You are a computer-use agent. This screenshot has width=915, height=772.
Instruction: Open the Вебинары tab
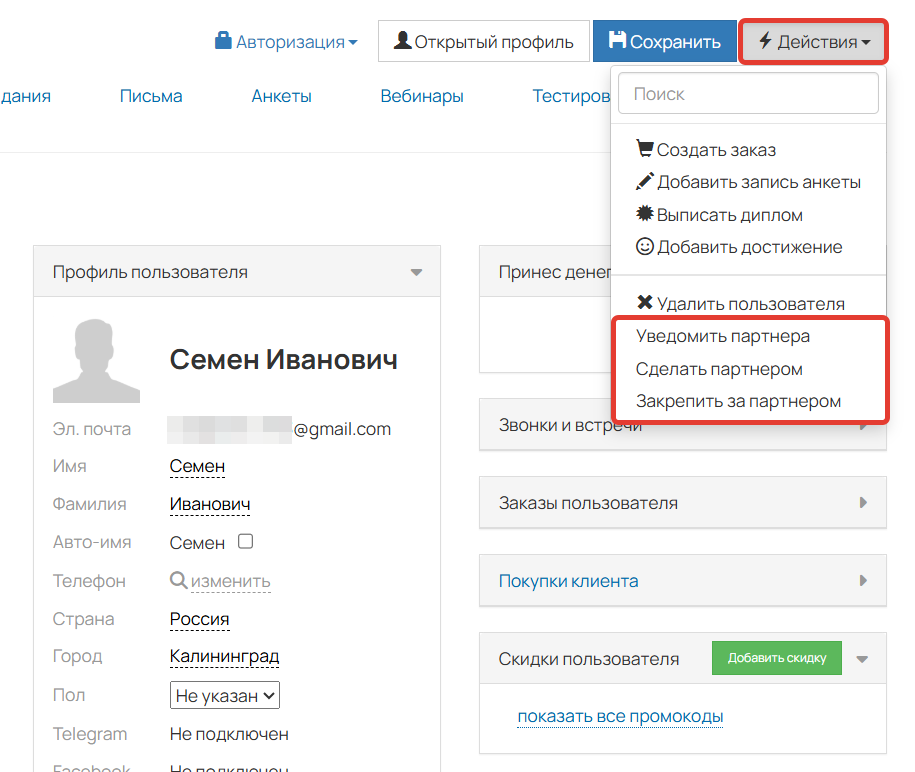[x=422, y=95]
